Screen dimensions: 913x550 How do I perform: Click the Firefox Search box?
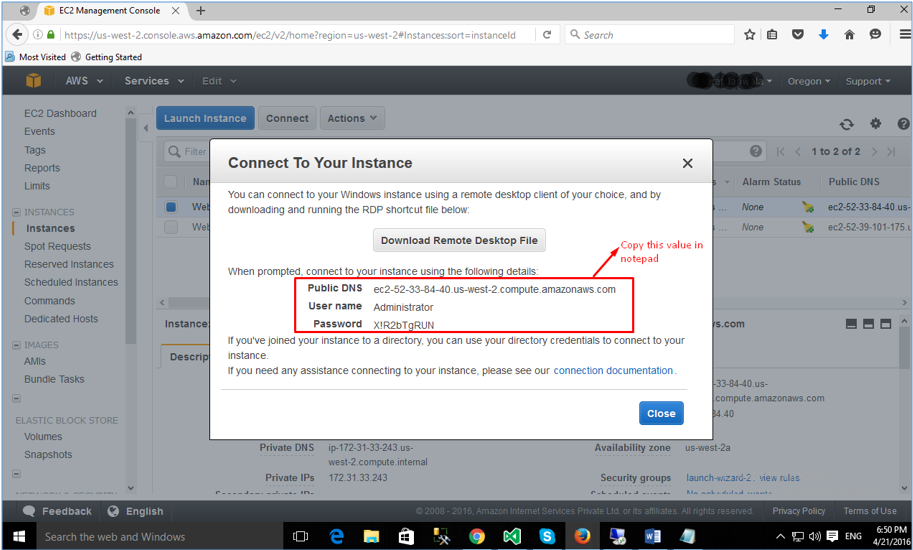[x=649, y=35]
